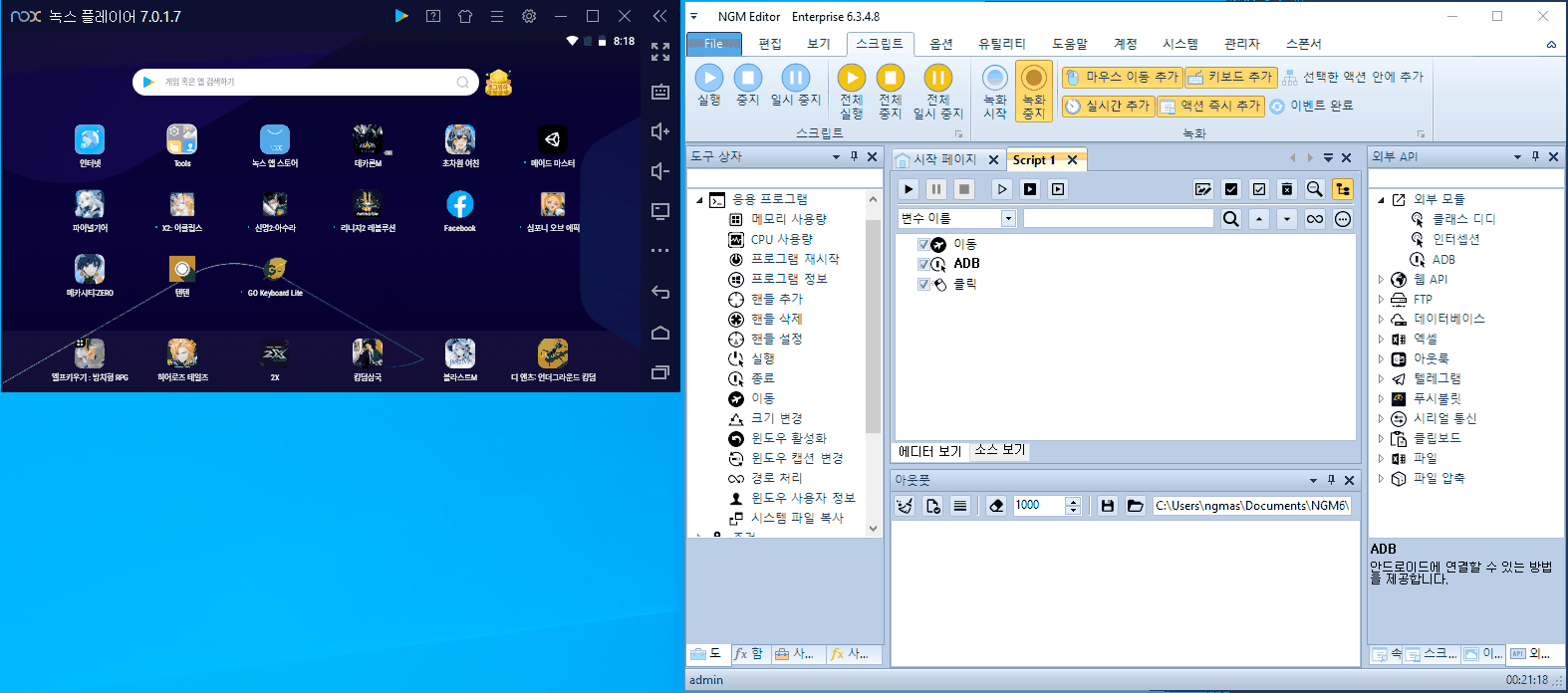
Task: Click the delete trash icon in the editor toolbar
Action: tap(1287, 189)
